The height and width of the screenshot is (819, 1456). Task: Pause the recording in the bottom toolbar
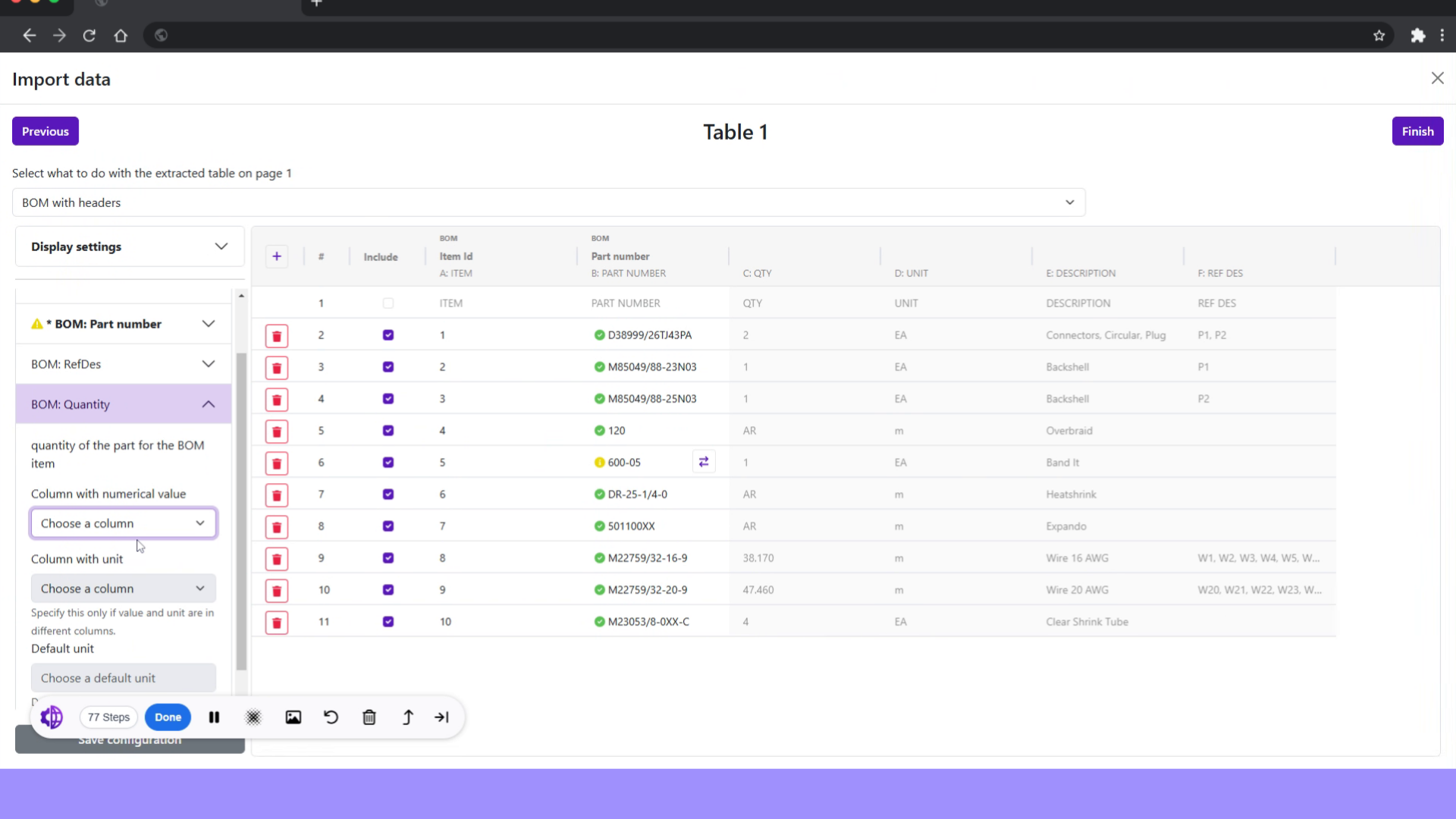(214, 717)
